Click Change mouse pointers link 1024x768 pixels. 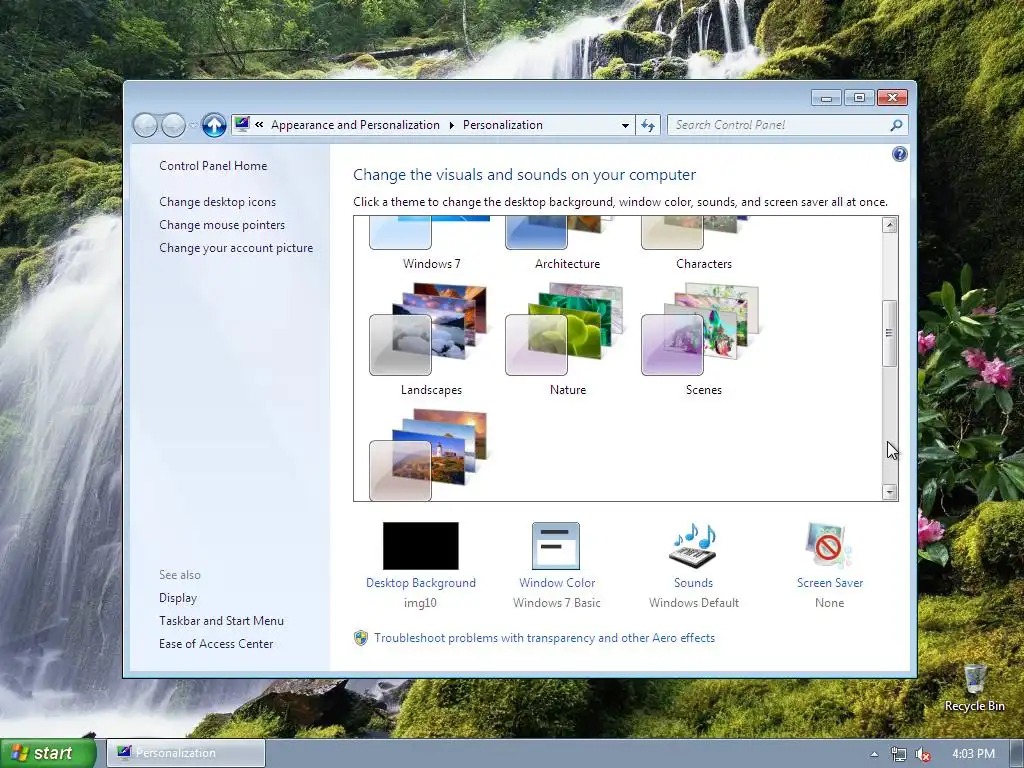[x=222, y=225]
